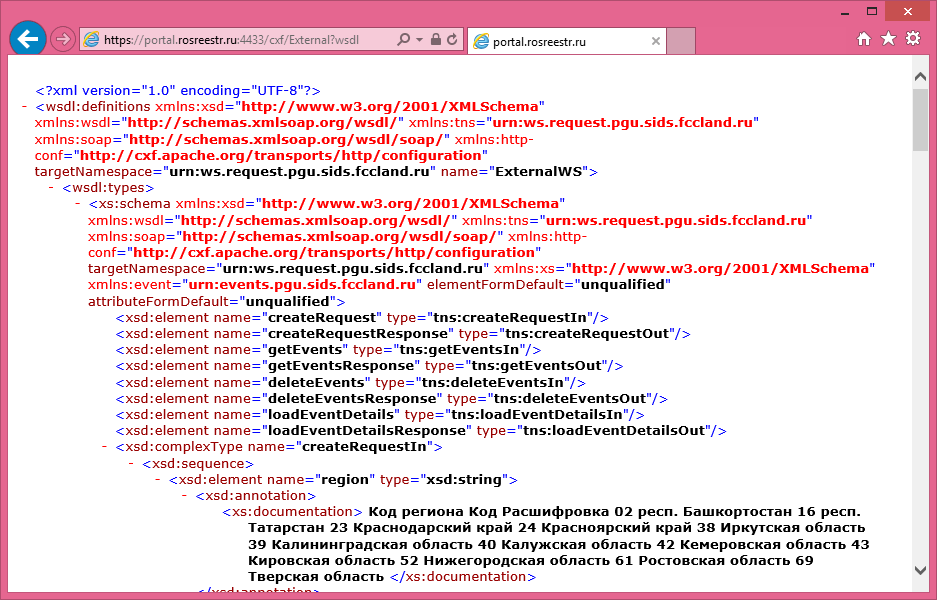The height and width of the screenshot is (600, 937).
Task: Click the vertical scrollbar up arrow
Action: (x=920, y=76)
